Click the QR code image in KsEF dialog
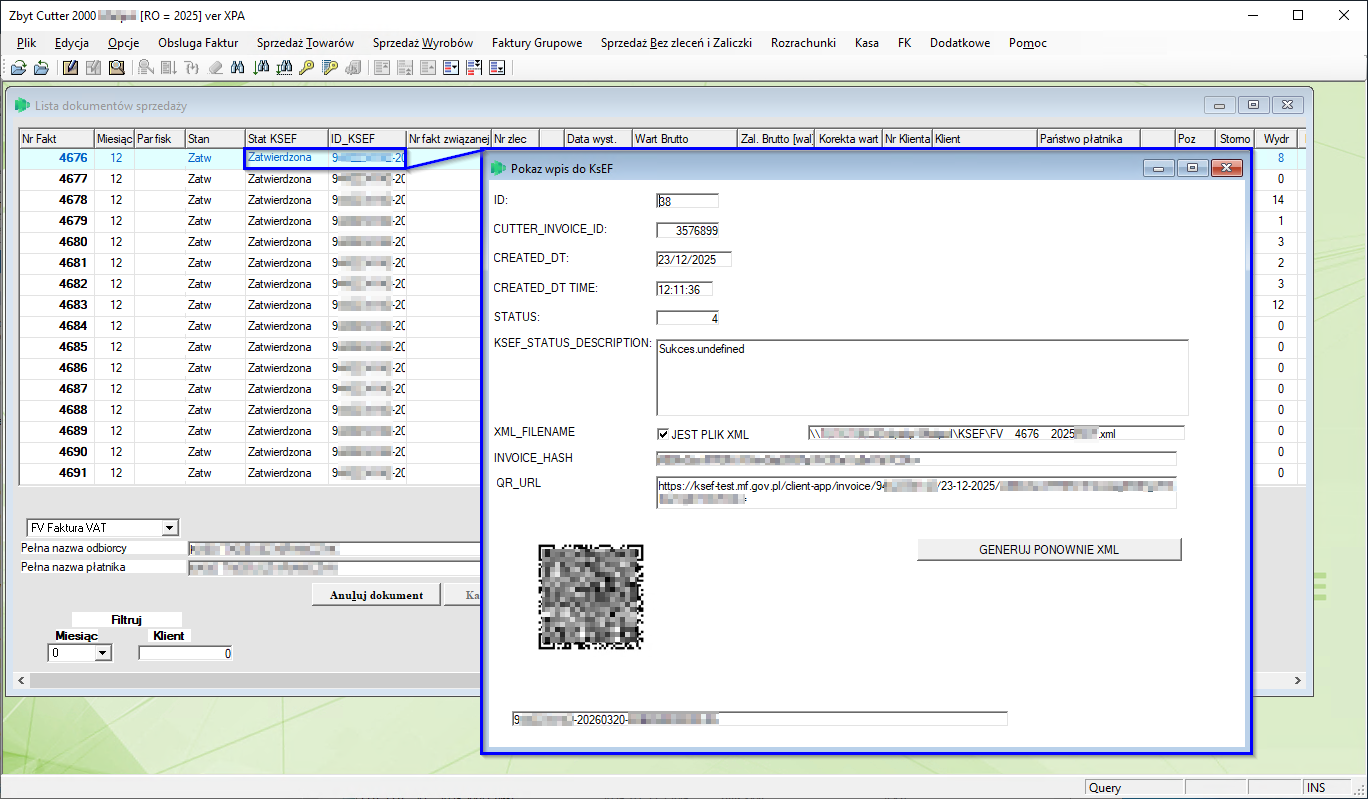The image size is (1368, 799). [591, 596]
